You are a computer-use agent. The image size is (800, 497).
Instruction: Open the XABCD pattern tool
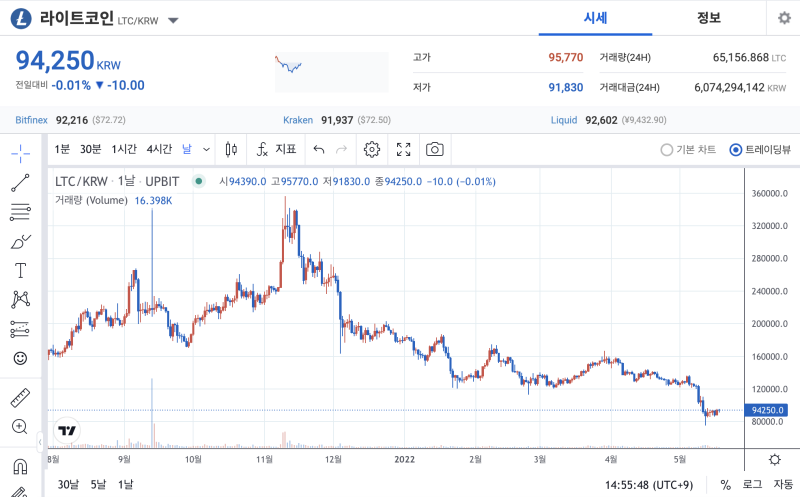20,299
